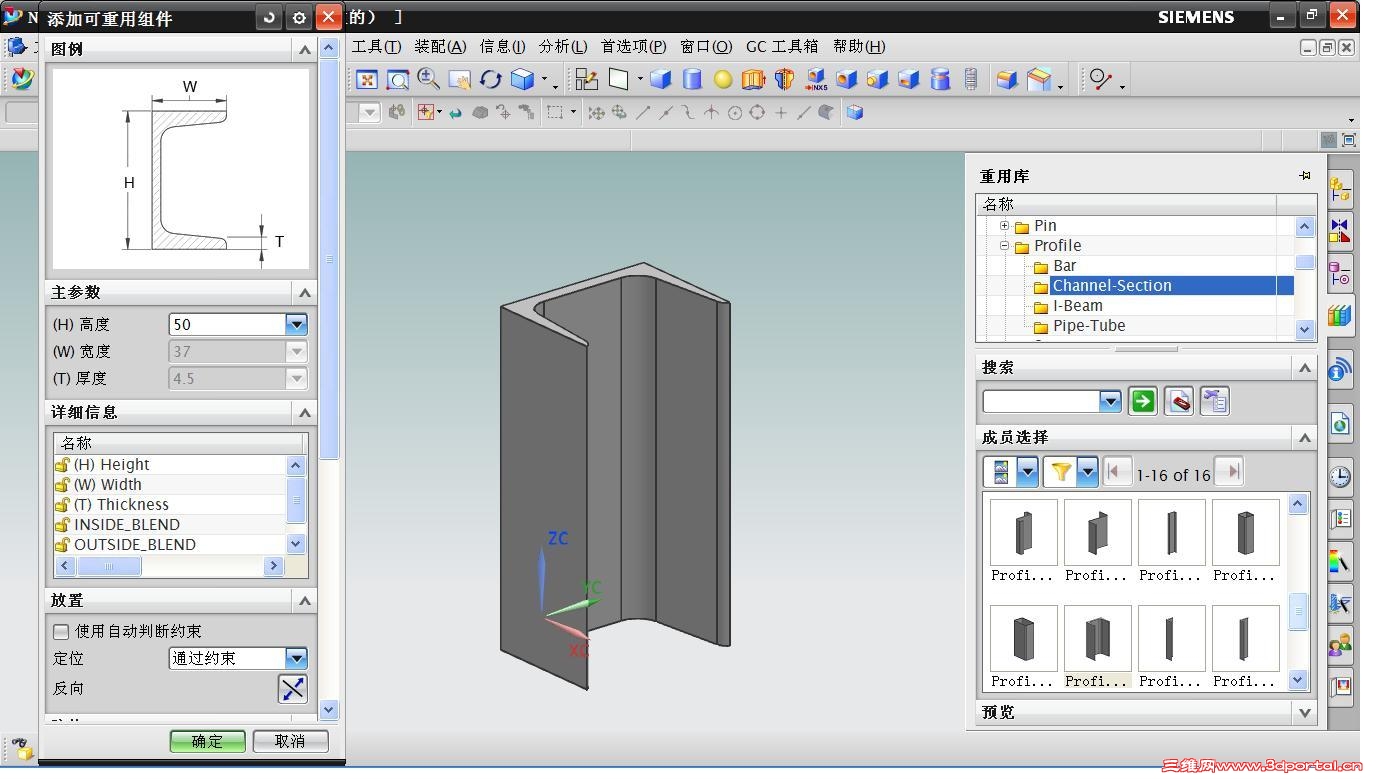Screen dimensions: 1382x779
Task: Select the I-Beam folder
Action: (1078, 306)
